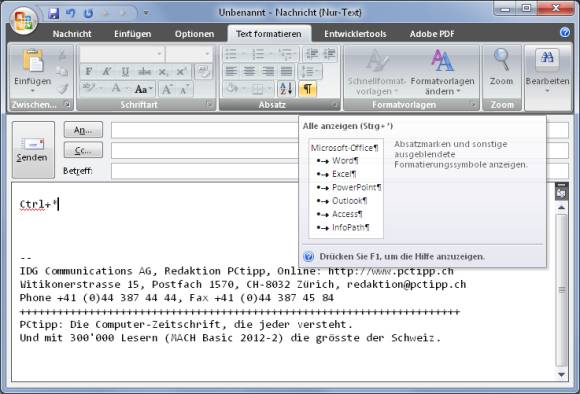The width and height of the screenshot is (580, 394).
Task: Open the Absatz group dialog launcher
Action: click(x=334, y=105)
